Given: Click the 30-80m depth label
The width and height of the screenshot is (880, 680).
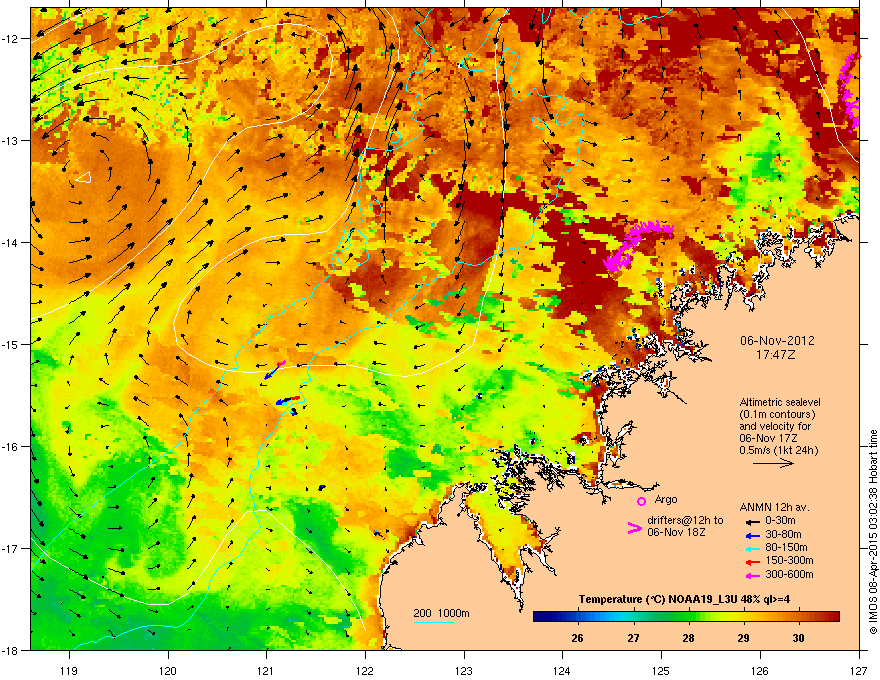Looking at the screenshot, I should tap(783, 535).
